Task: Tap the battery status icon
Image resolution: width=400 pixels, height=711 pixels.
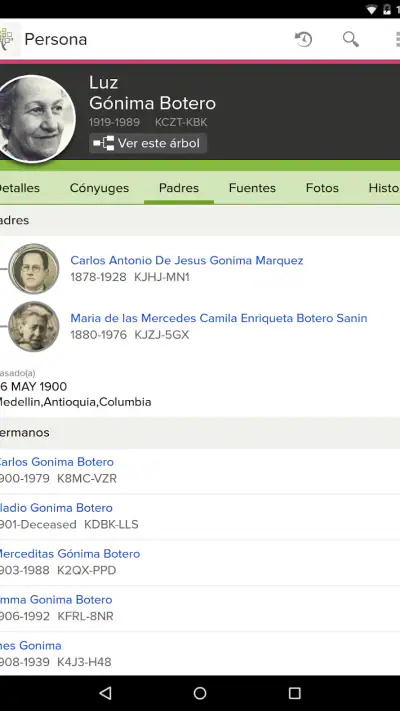Action: pyautogui.click(x=387, y=10)
